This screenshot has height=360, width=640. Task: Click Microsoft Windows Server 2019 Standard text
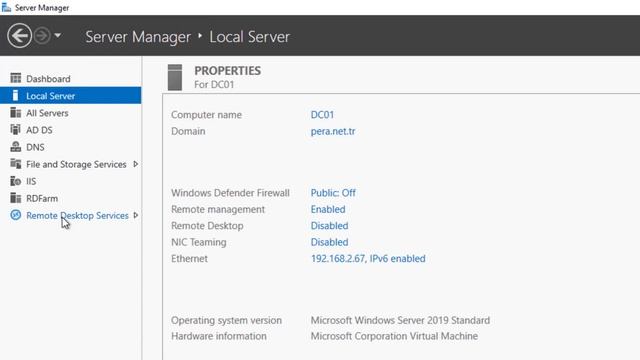point(400,320)
